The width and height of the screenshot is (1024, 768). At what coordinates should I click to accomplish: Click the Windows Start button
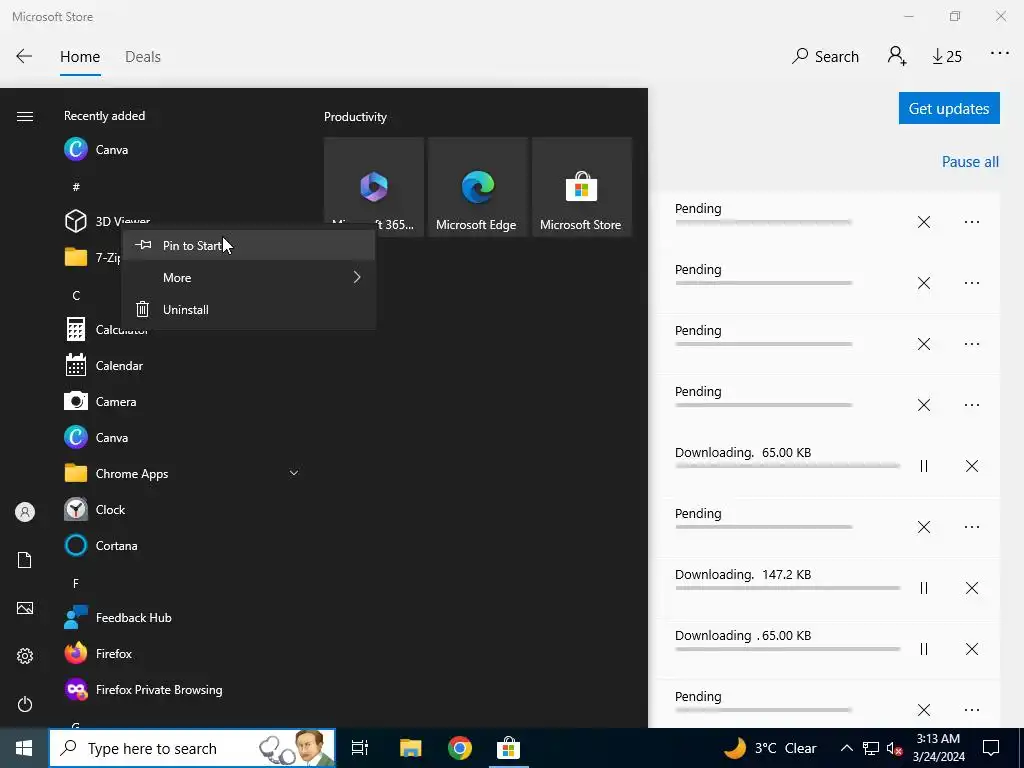(x=24, y=748)
